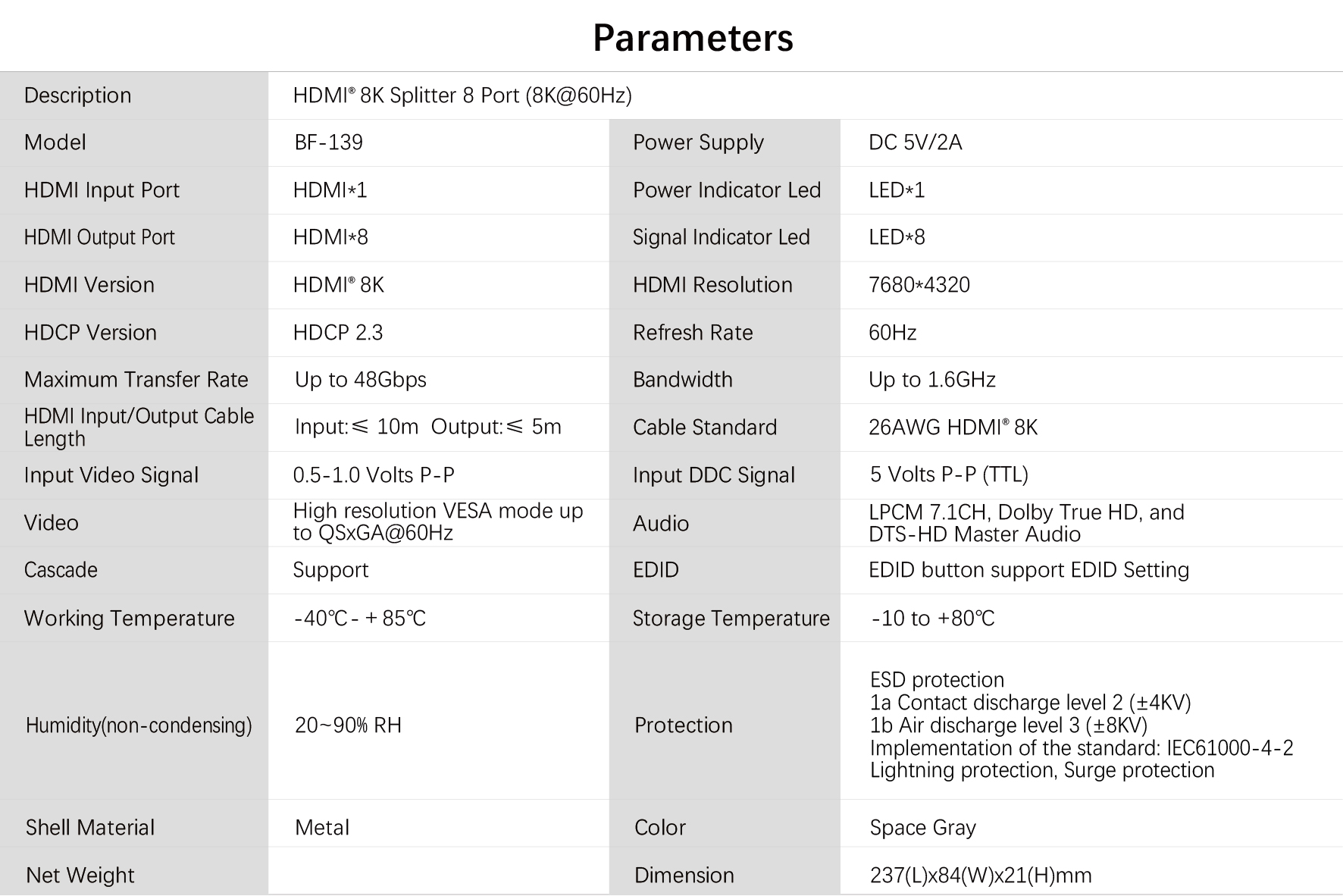Viewport: 1343px width, 896px height.
Task: Click the BF-139 model value
Action: pos(328,143)
